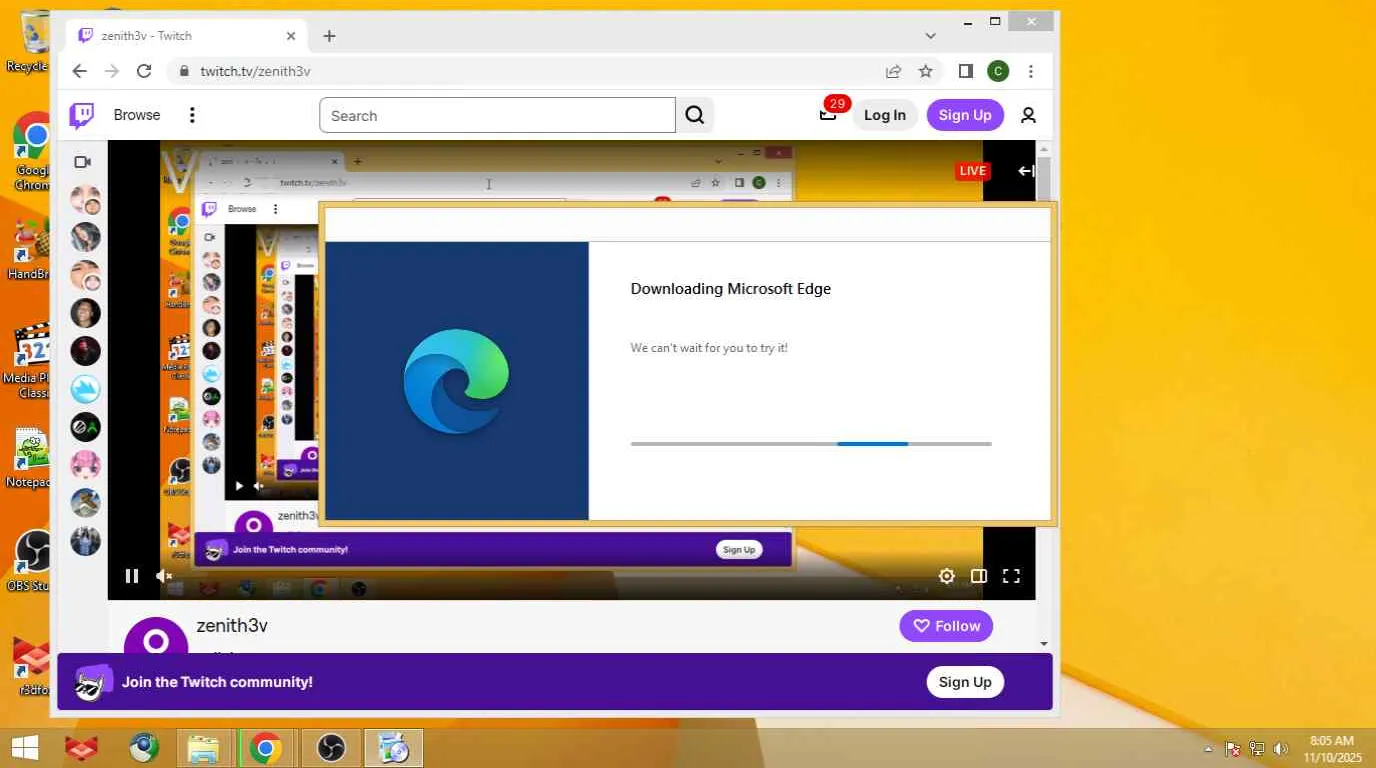Click the share this page icon

click(893, 71)
